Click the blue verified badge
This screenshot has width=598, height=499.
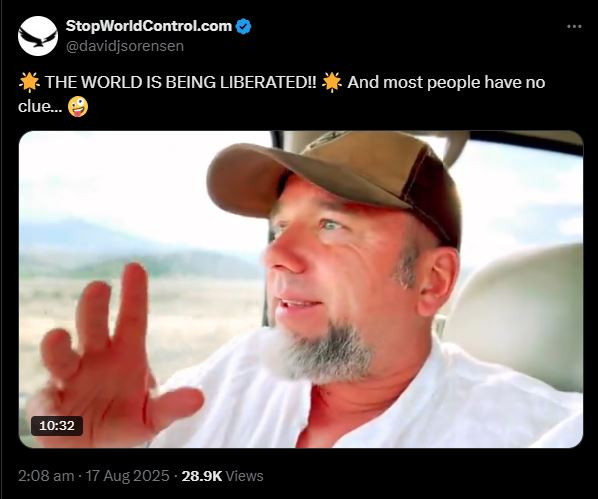coord(243,26)
